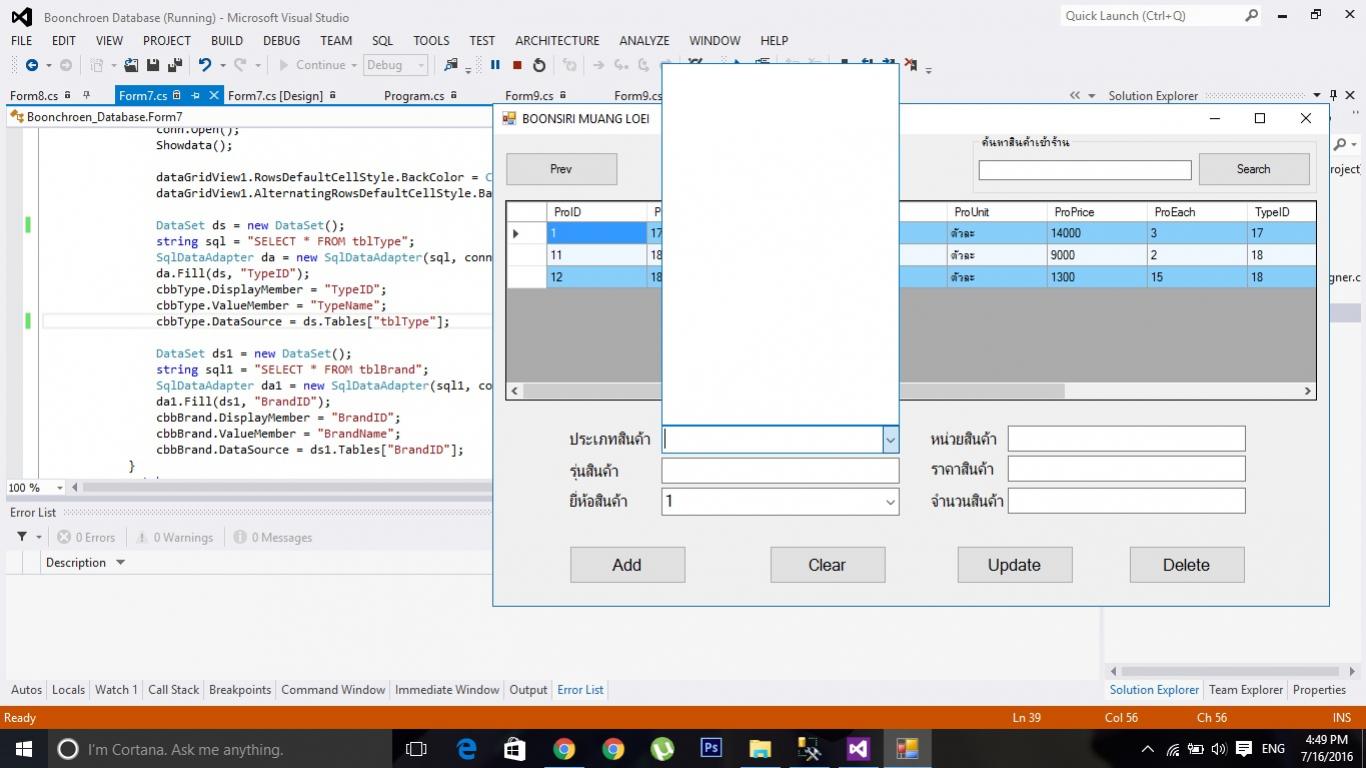Close the Form7.cs tab with X
Viewport: 1366px width, 768px height.
point(214,96)
